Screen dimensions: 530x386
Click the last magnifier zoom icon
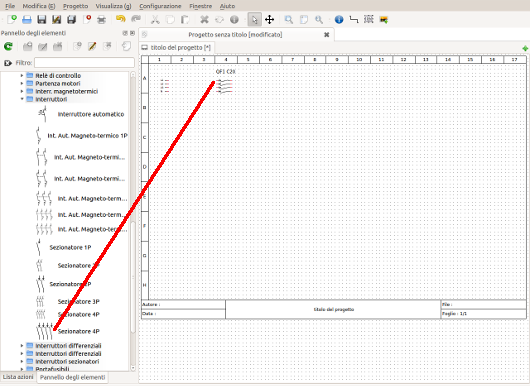[x=319, y=20]
